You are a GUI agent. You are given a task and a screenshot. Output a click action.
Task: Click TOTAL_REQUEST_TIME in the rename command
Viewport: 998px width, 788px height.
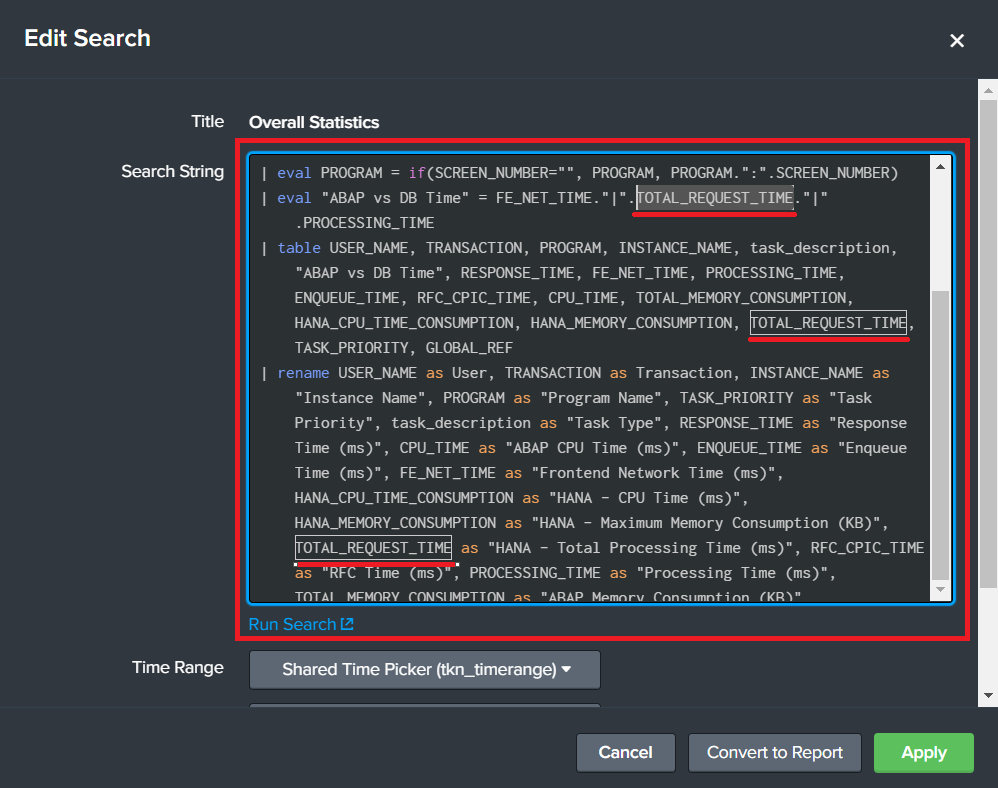[x=373, y=548]
